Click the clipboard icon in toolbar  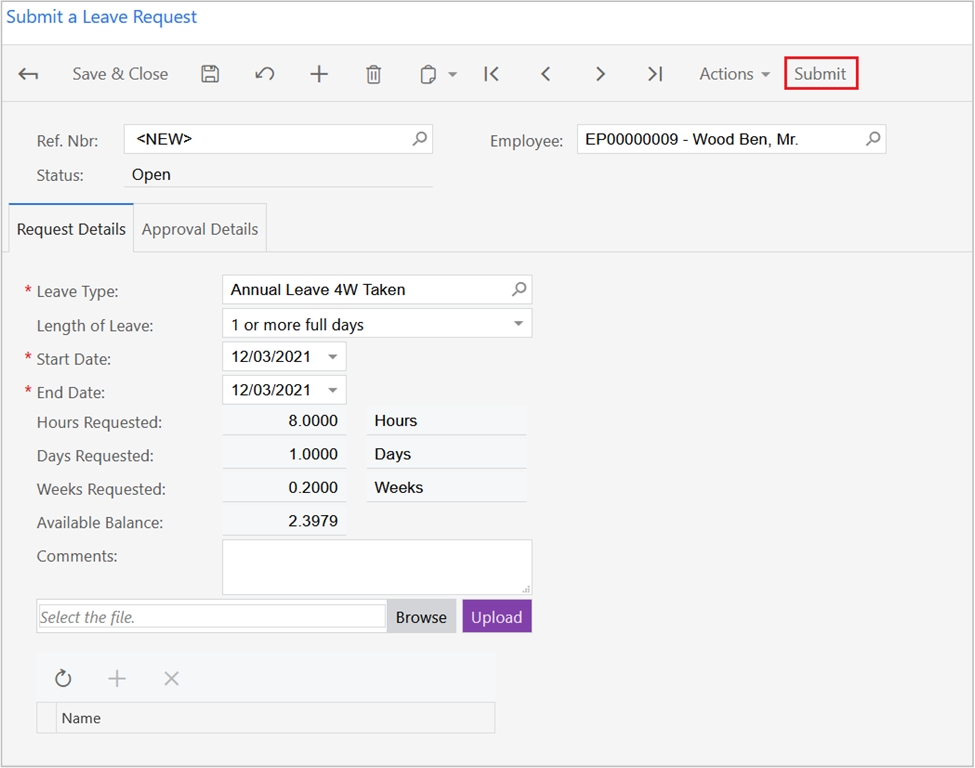[x=428, y=75]
